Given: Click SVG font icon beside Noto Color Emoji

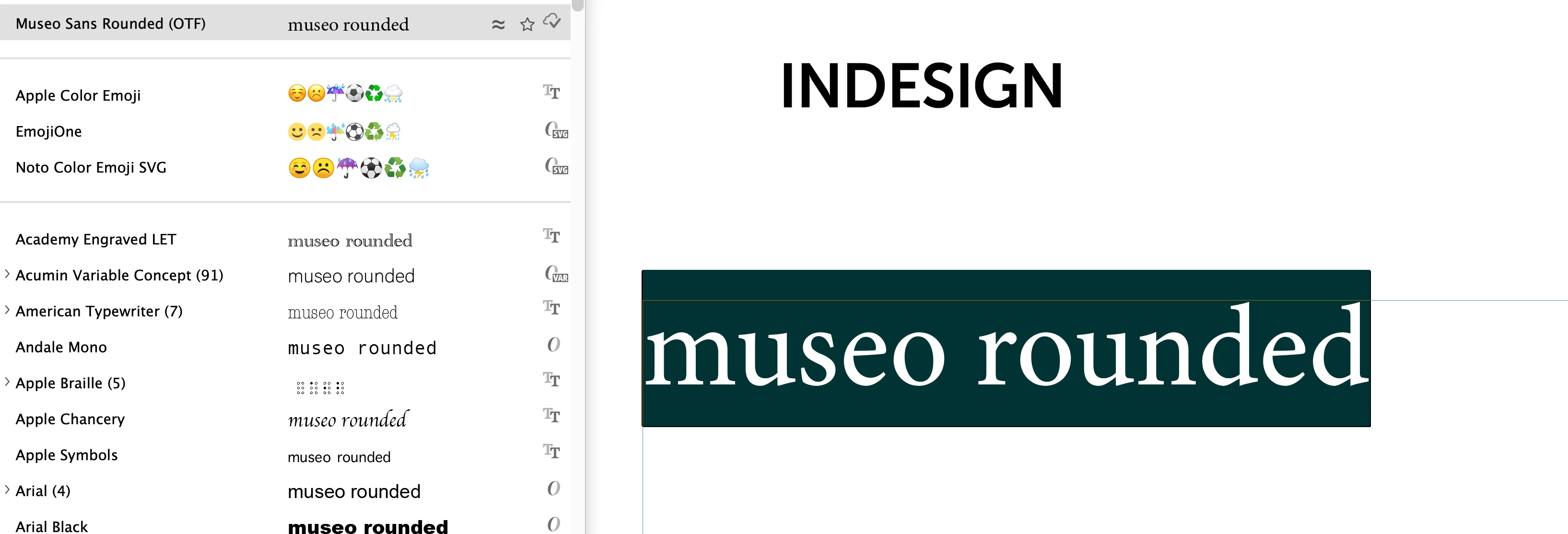Looking at the screenshot, I should pos(556,166).
